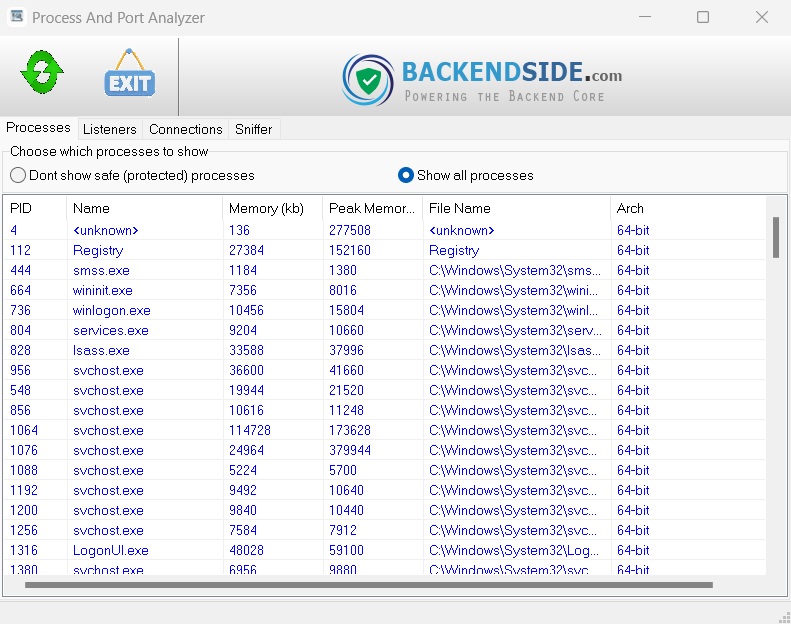Screen dimensions: 791x624
Task: Click PID 856 in the list
Action: coord(20,410)
